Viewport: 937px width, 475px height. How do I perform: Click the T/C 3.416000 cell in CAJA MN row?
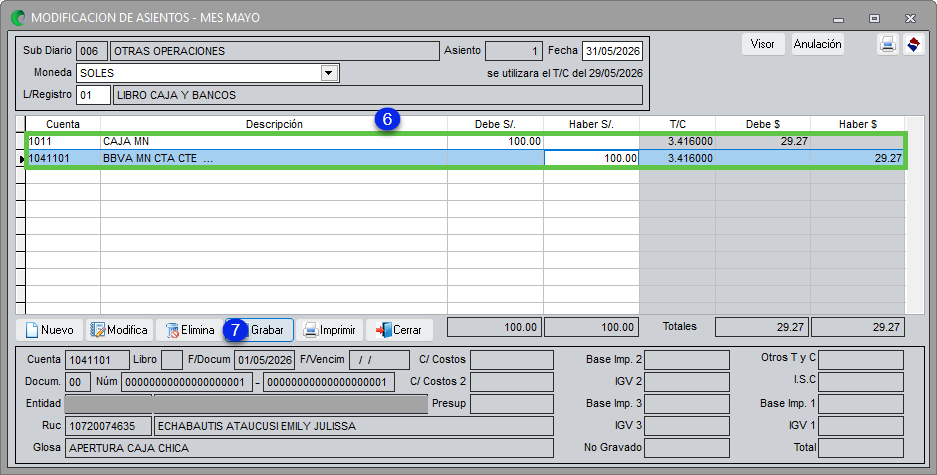point(677,142)
